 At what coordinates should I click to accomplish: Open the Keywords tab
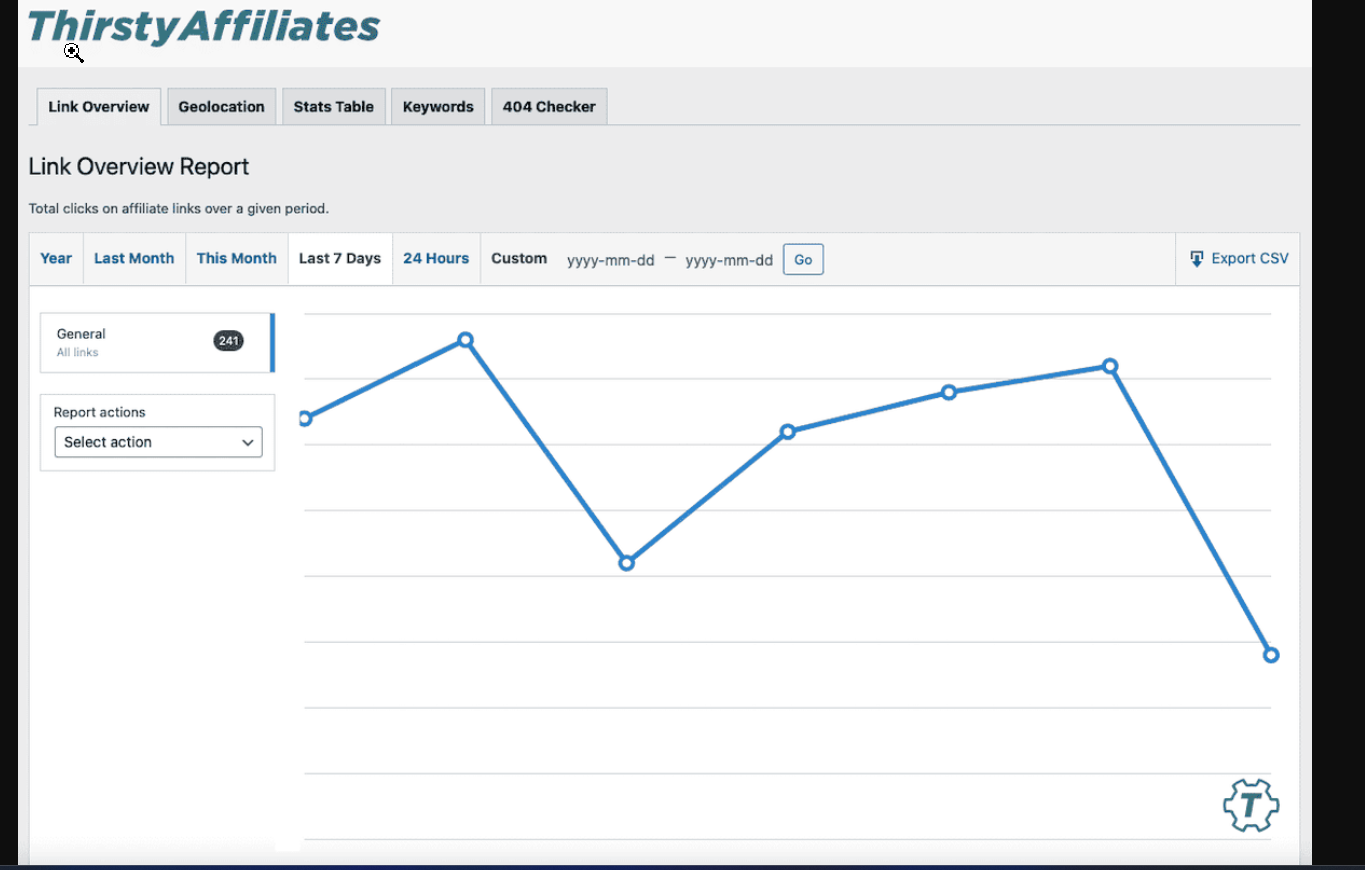437,106
